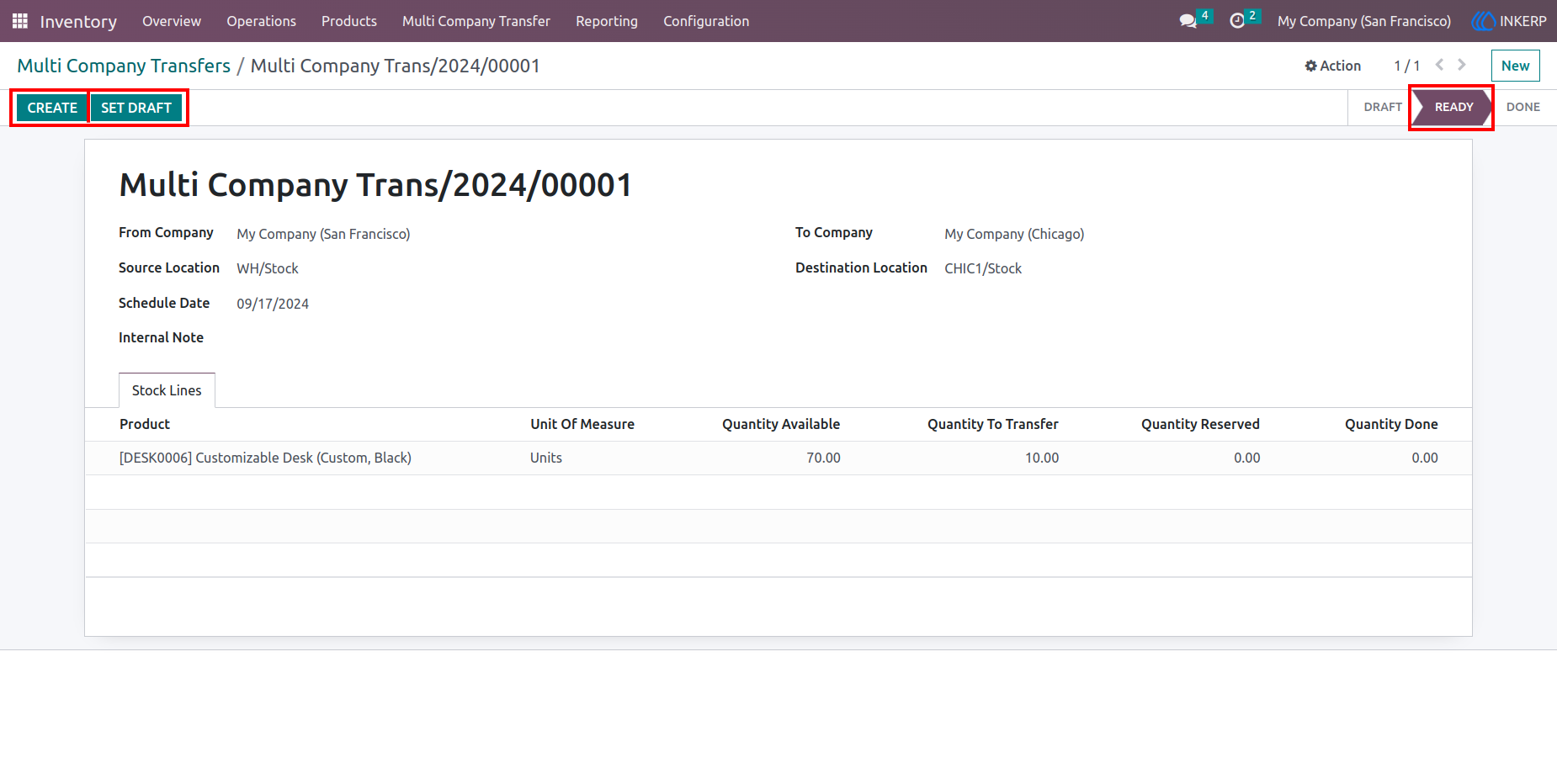The image size is (1557, 784).
Task: Select the DONE status stage
Action: click(x=1522, y=107)
